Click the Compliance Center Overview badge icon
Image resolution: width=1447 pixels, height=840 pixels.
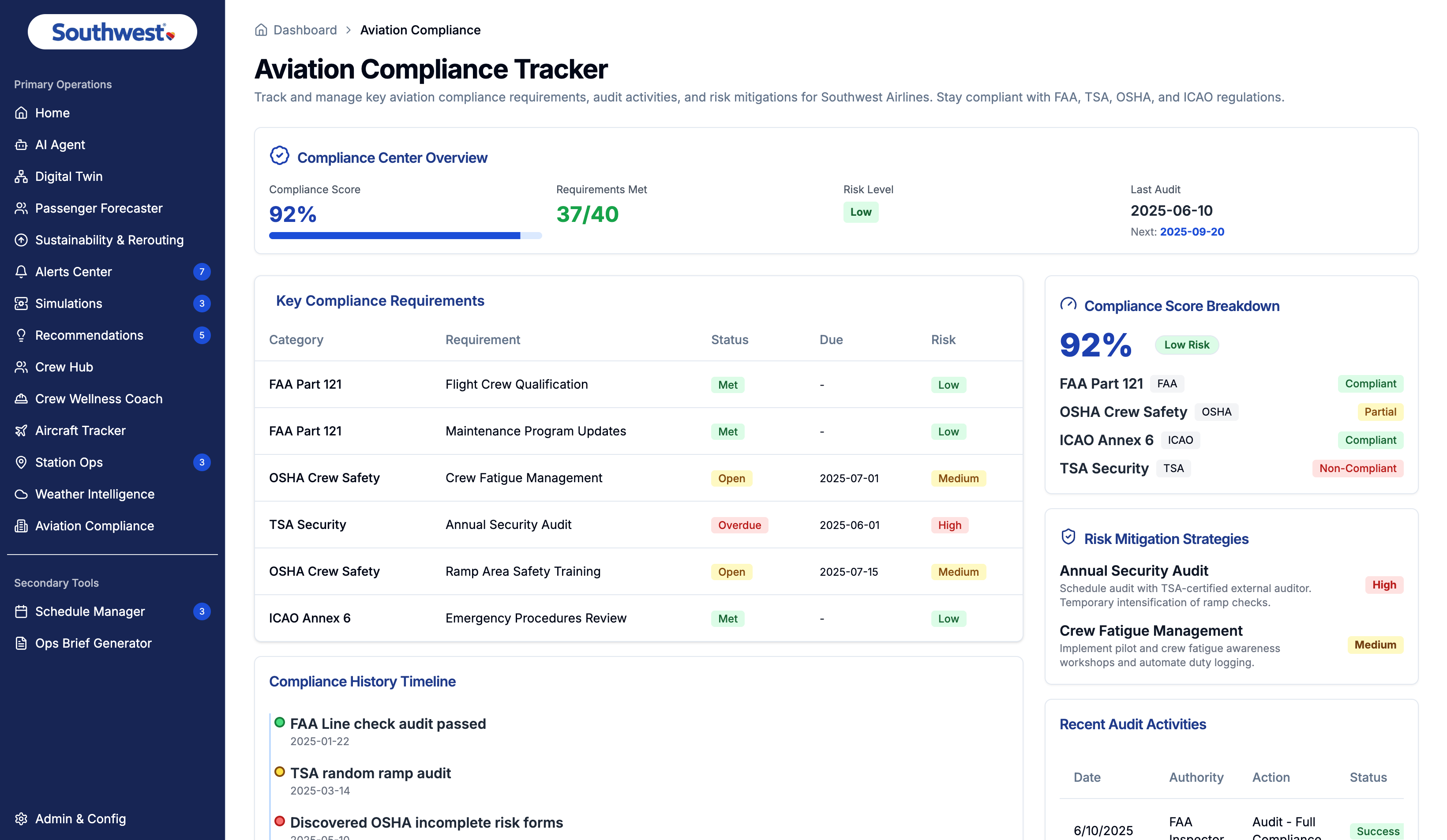coord(280,156)
